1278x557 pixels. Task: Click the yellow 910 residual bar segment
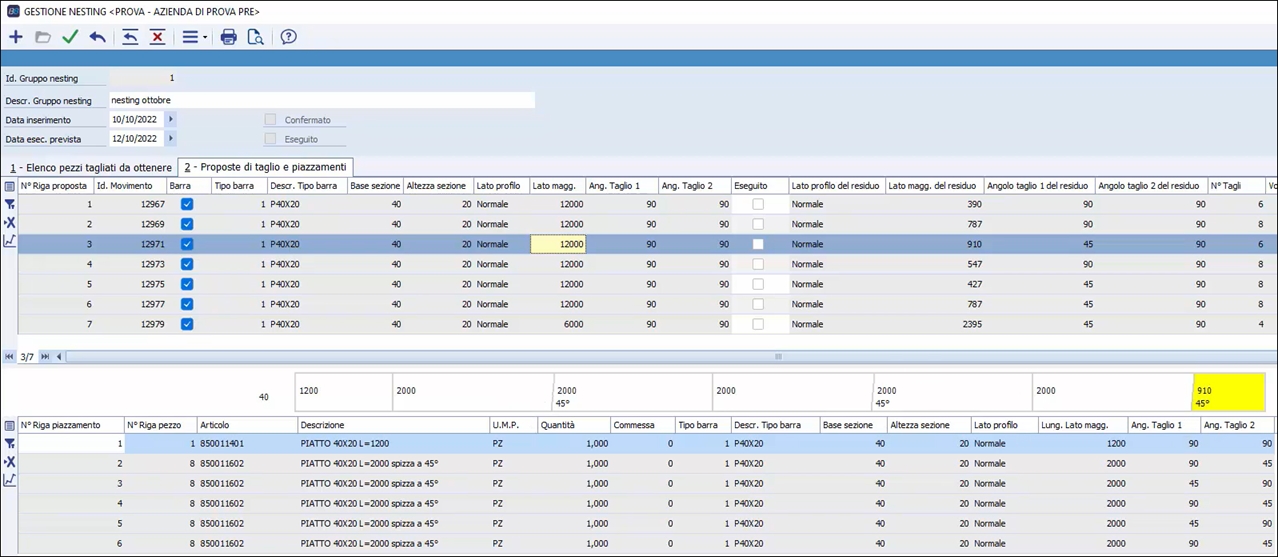[x=1228, y=392]
